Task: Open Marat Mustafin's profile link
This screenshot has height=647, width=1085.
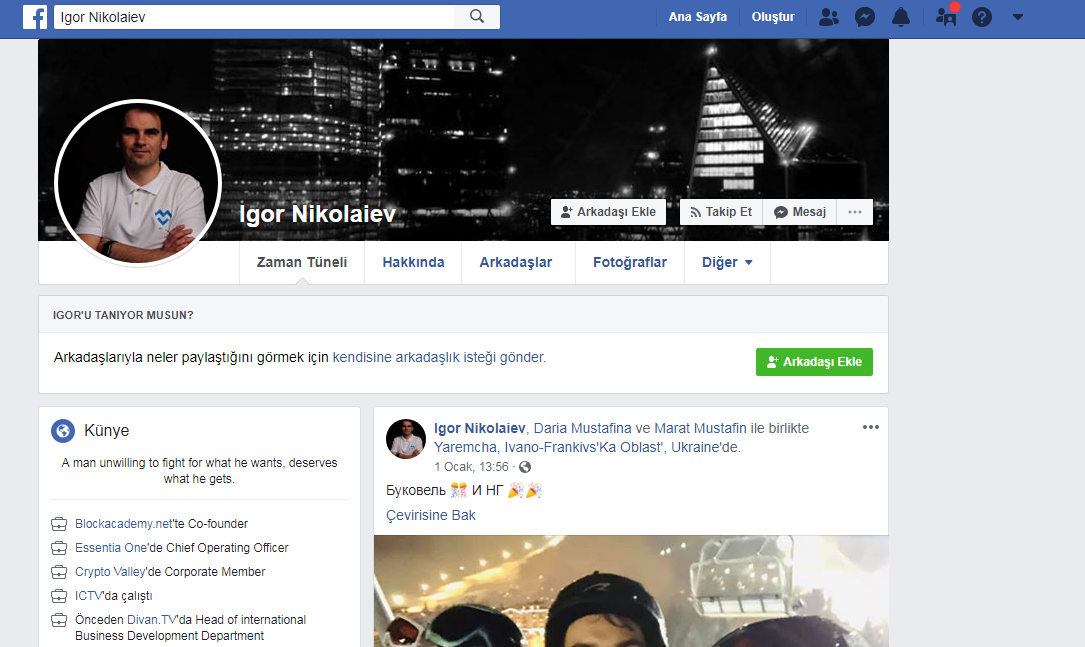Action: pos(700,428)
